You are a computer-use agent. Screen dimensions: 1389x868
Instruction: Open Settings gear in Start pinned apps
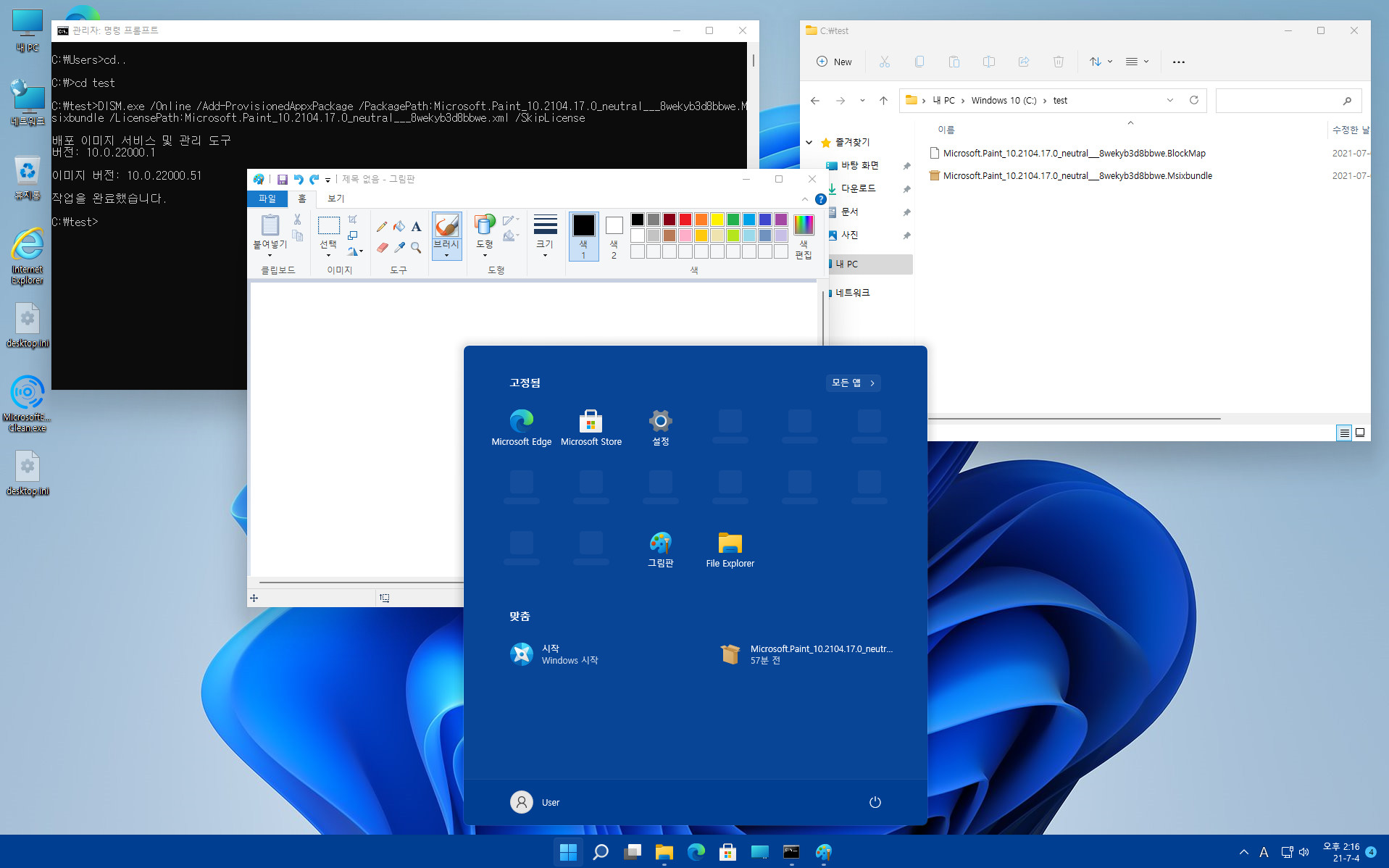(x=661, y=427)
